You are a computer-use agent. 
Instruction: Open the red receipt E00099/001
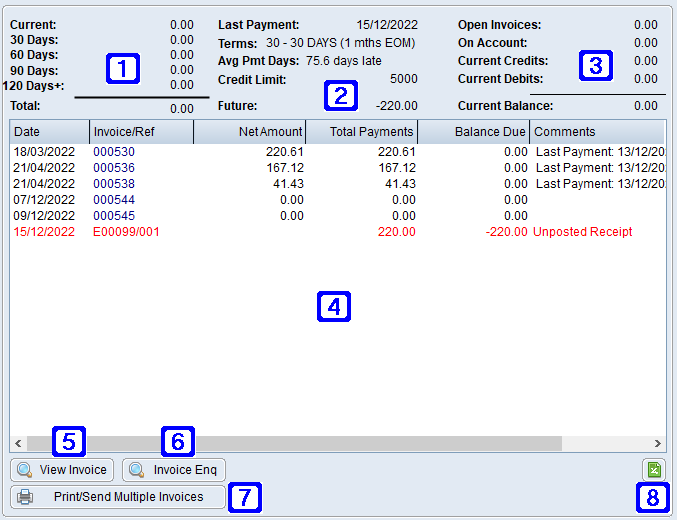coord(126,231)
